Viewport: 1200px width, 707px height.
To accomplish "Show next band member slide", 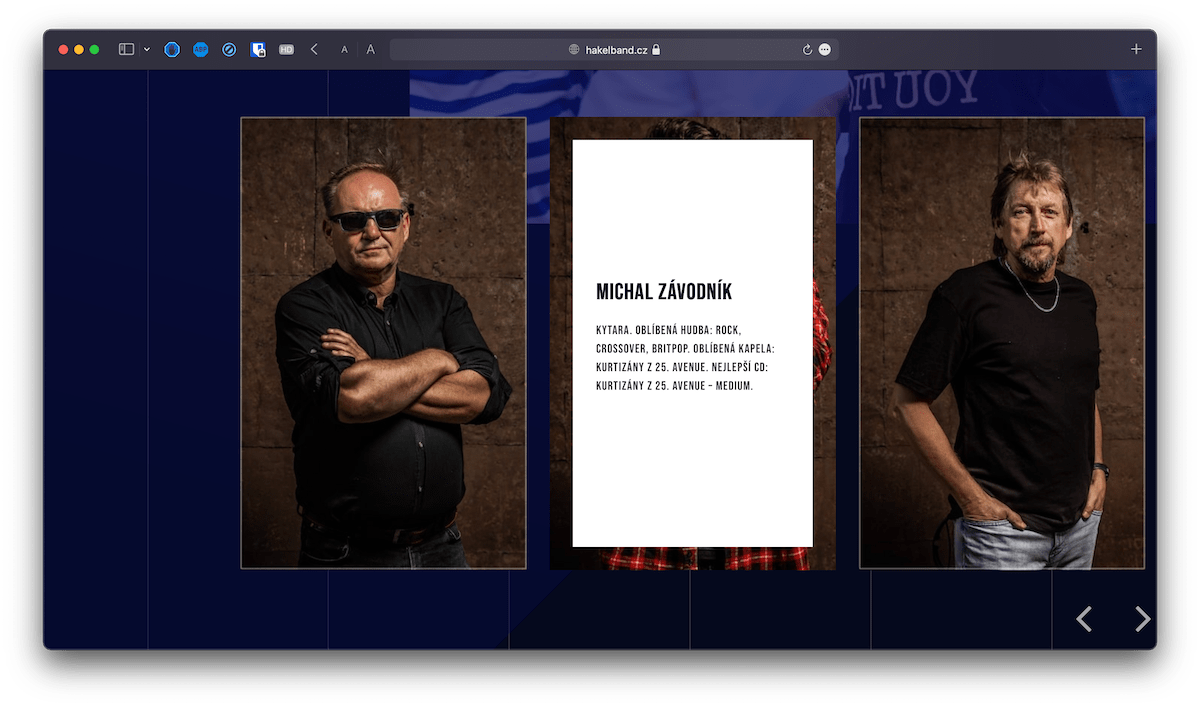I will tap(1142, 619).
